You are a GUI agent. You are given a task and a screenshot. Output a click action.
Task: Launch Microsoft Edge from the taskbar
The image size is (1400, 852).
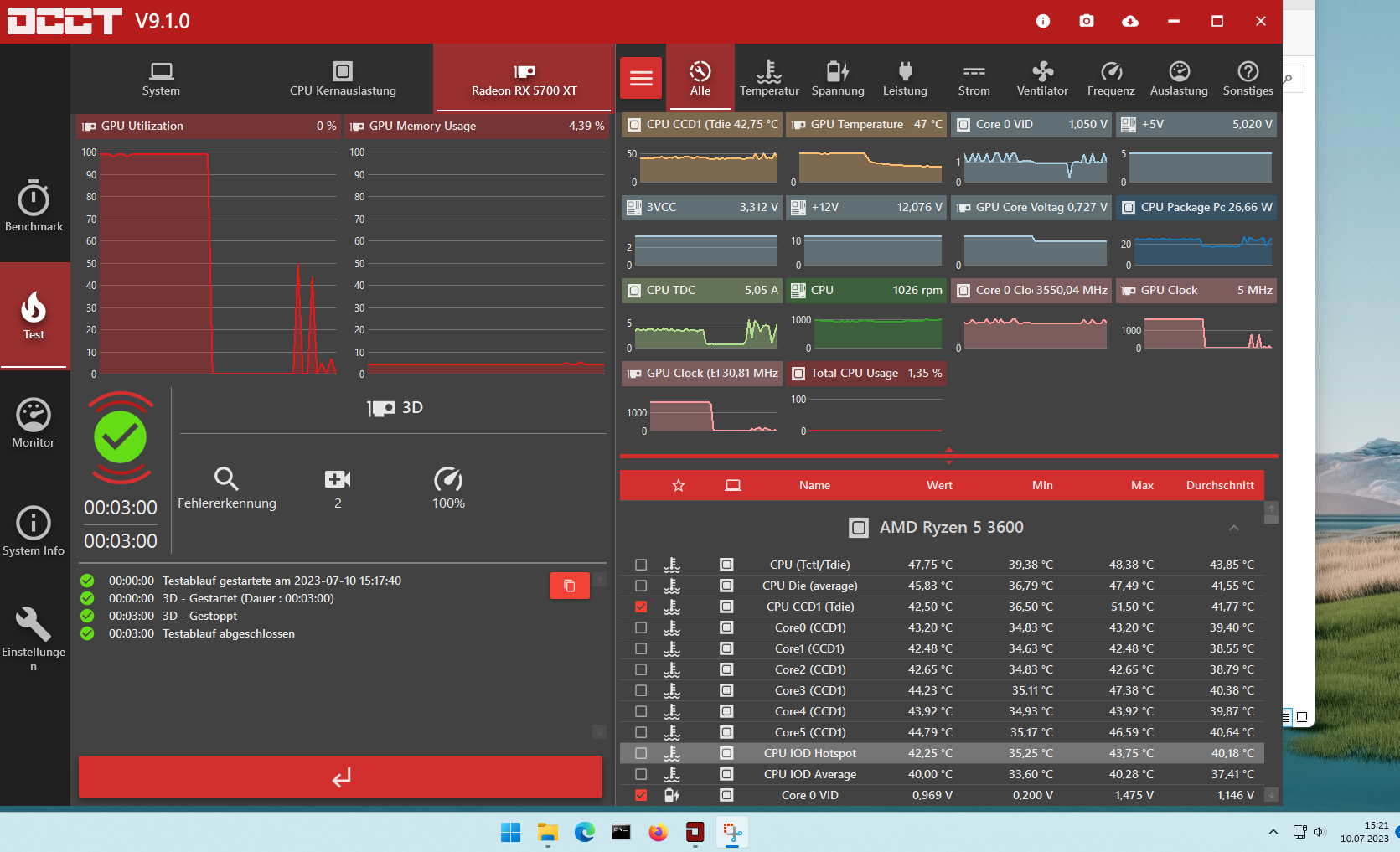tap(584, 832)
